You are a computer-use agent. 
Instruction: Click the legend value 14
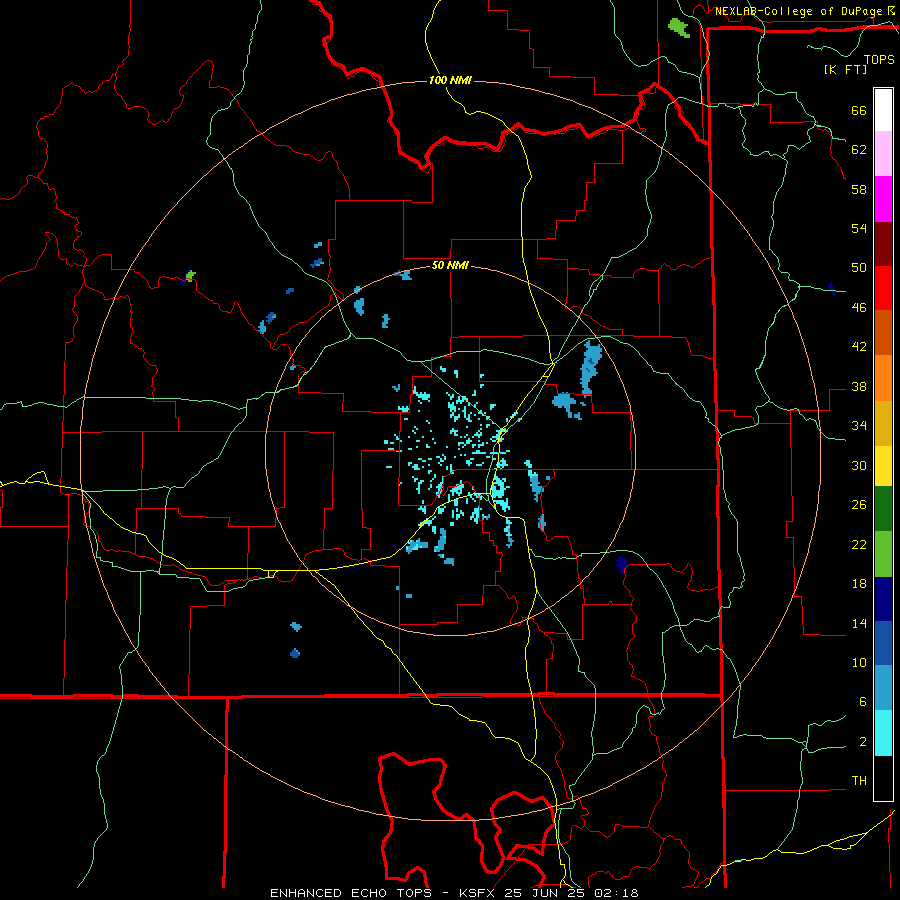pyautogui.click(x=859, y=623)
